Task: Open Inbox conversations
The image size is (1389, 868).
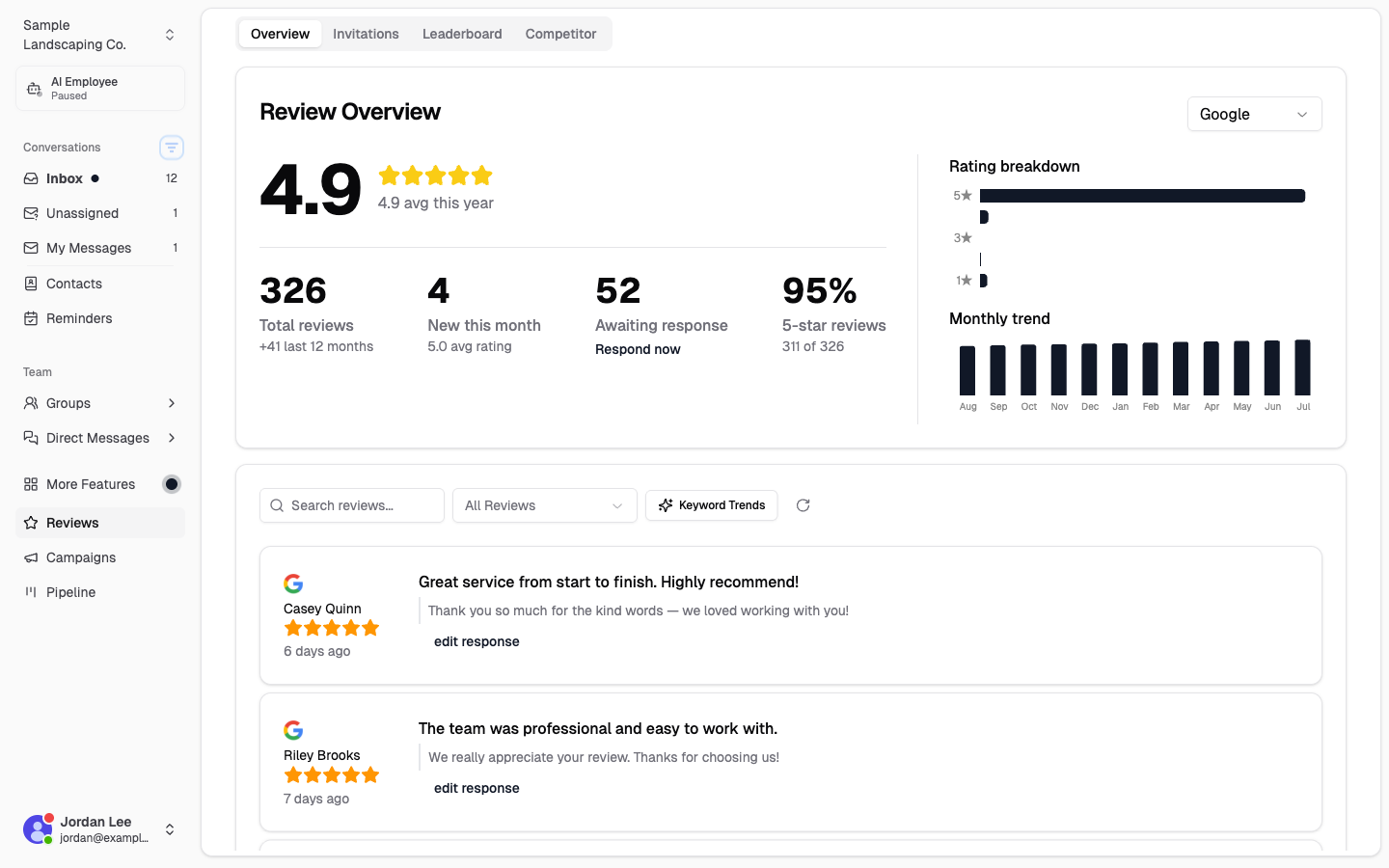Action: (100, 178)
